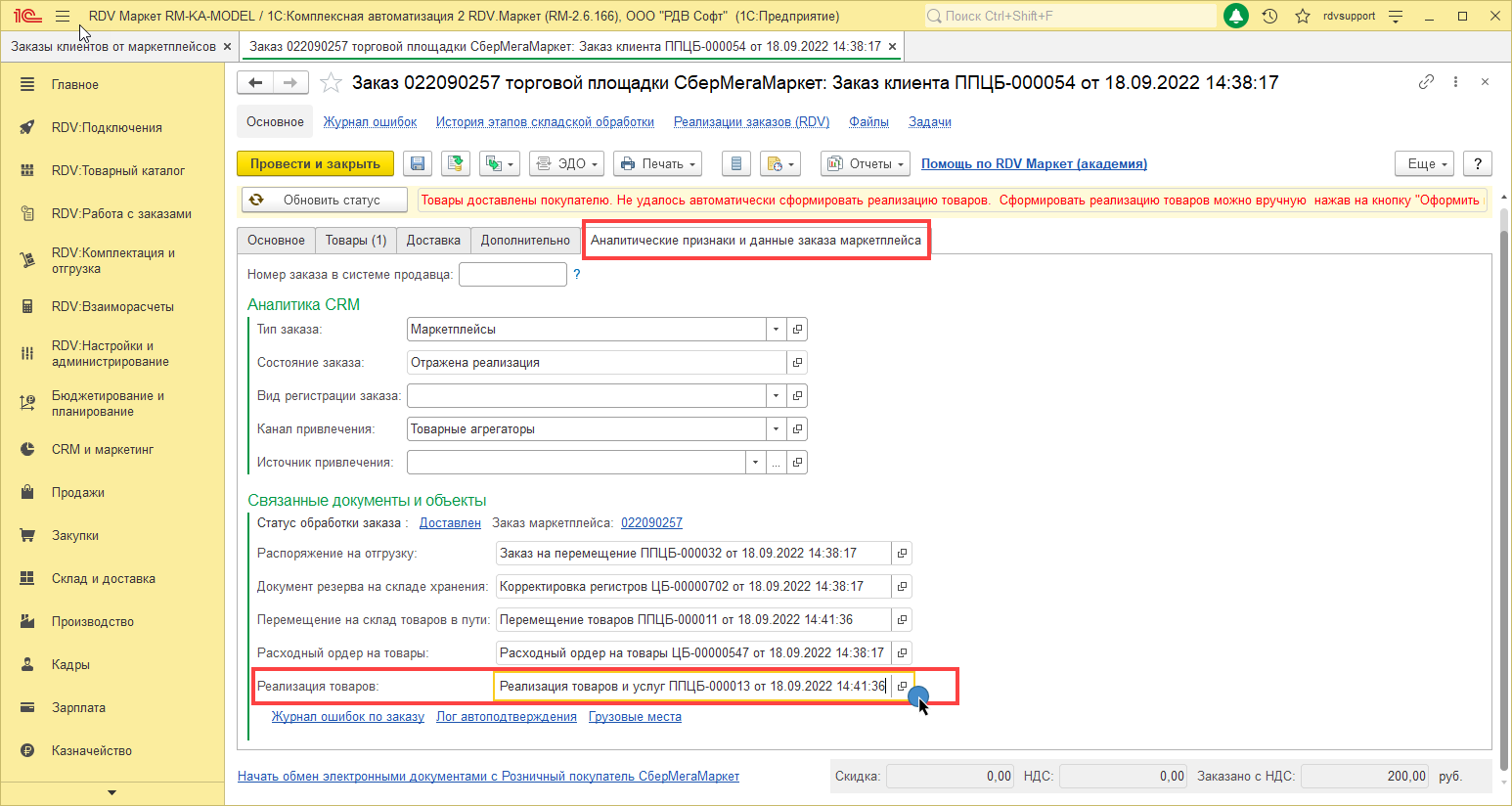
Task: Expand the Тип заказа dropdown list
Action: click(x=776, y=330)
